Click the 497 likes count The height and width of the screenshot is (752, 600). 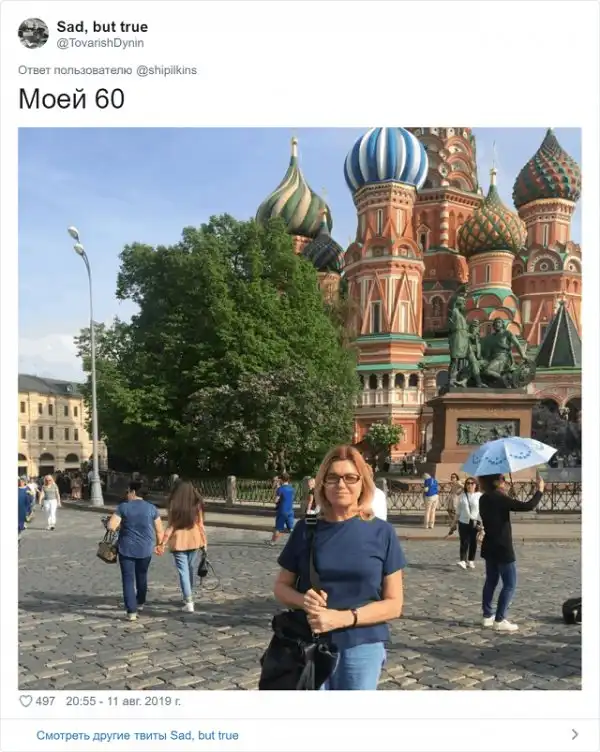click(x=45, y=701)
